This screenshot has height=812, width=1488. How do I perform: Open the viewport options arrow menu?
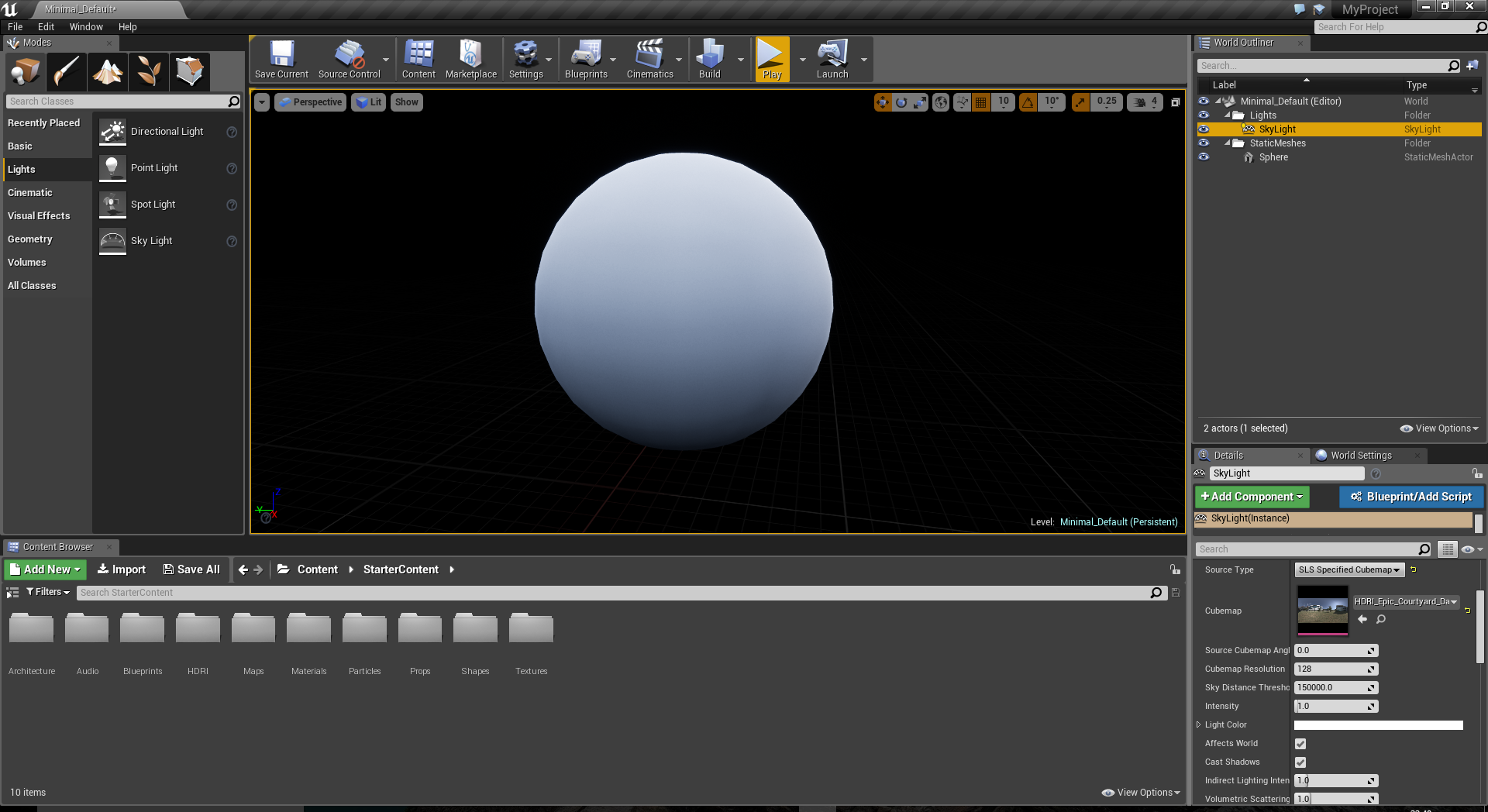coord(262,102)
